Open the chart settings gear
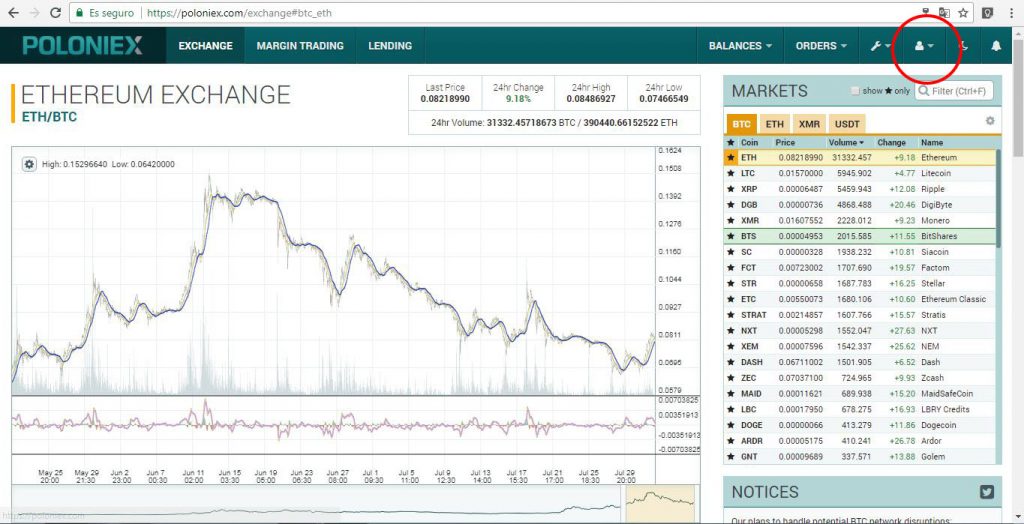The height and width of the screenshot is (524, 1024). (29, 165)
